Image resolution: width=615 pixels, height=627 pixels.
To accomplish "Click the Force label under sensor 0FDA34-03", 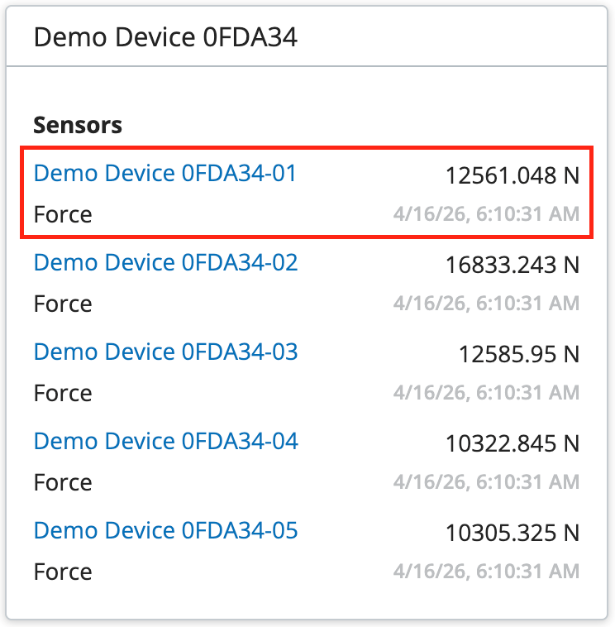I will pyautogui.click(x=63, y=393).
